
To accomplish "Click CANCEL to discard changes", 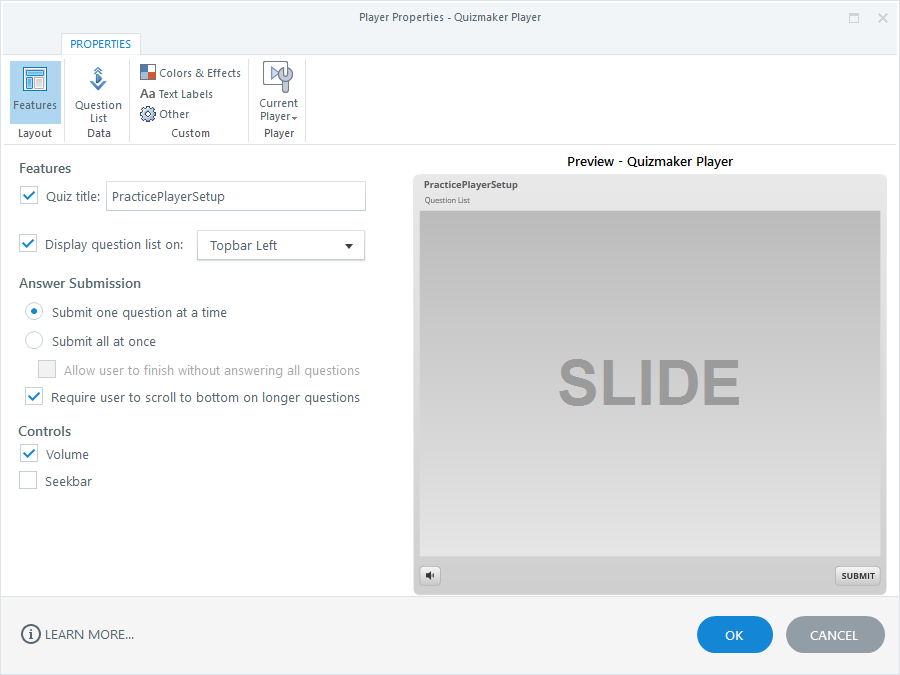I will [x=835, y=635].
